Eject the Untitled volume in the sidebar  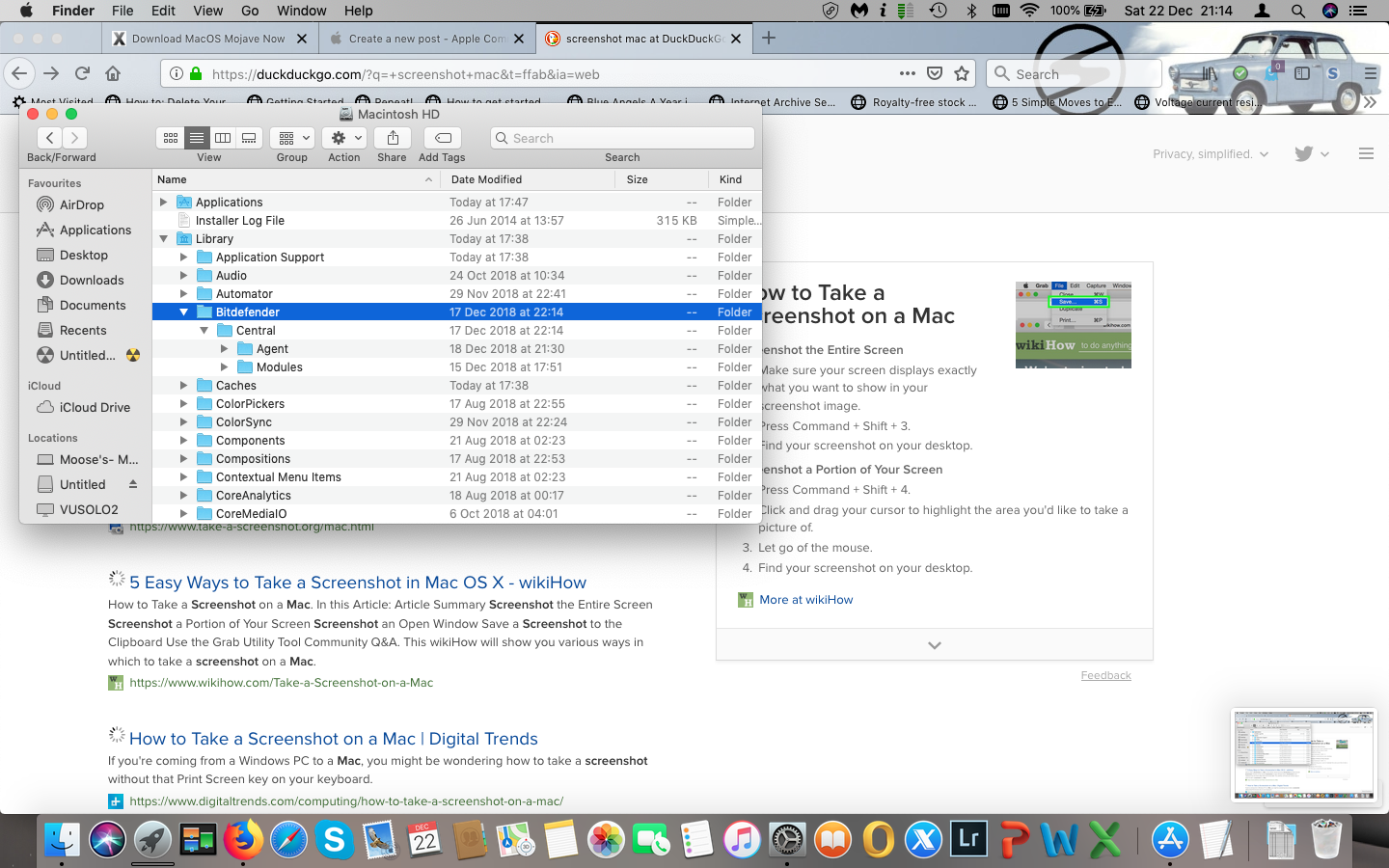point(133,484)
